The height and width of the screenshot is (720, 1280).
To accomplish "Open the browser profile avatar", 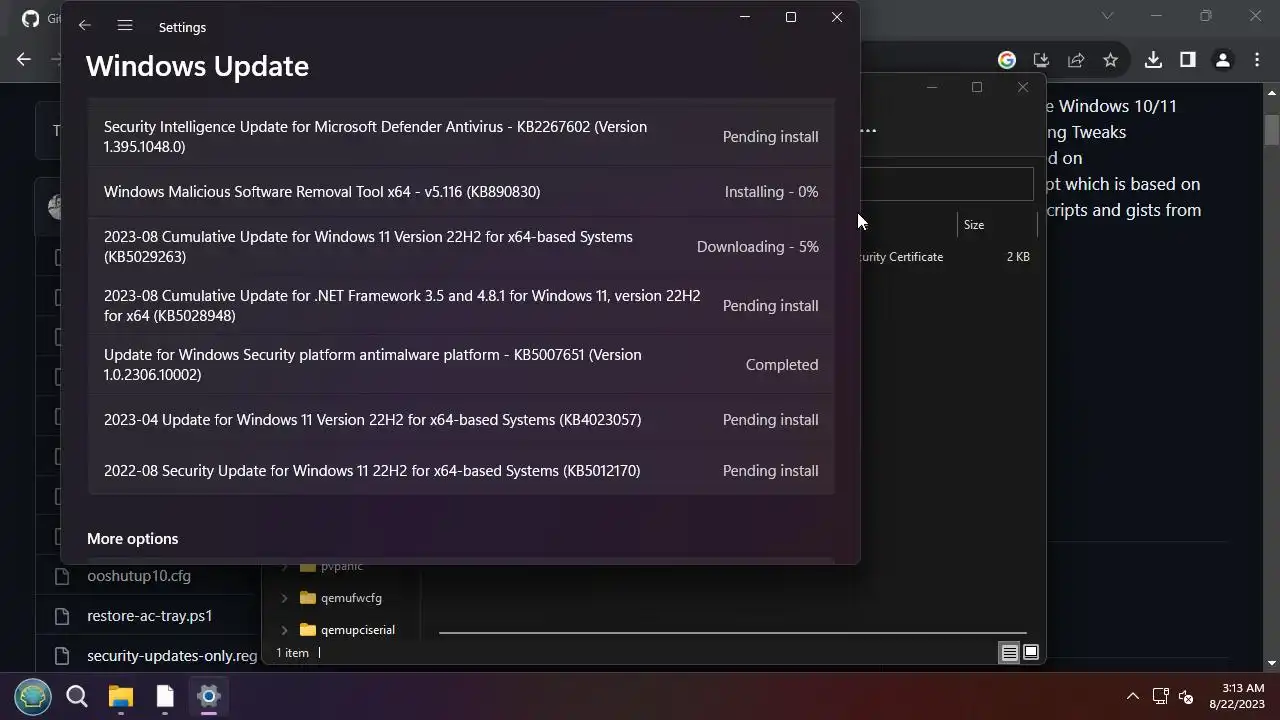I will click(1222, 60).
